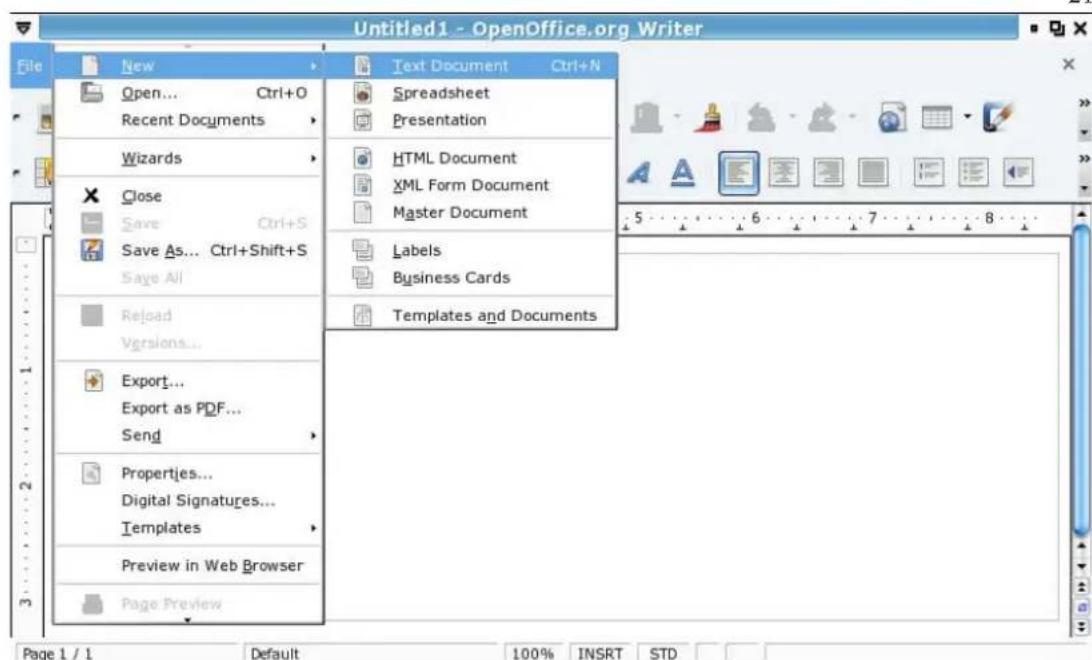Viewport: 1092px width, 660px height.
Task: Click the Templates and Documents icon
Action: point(363,315)
